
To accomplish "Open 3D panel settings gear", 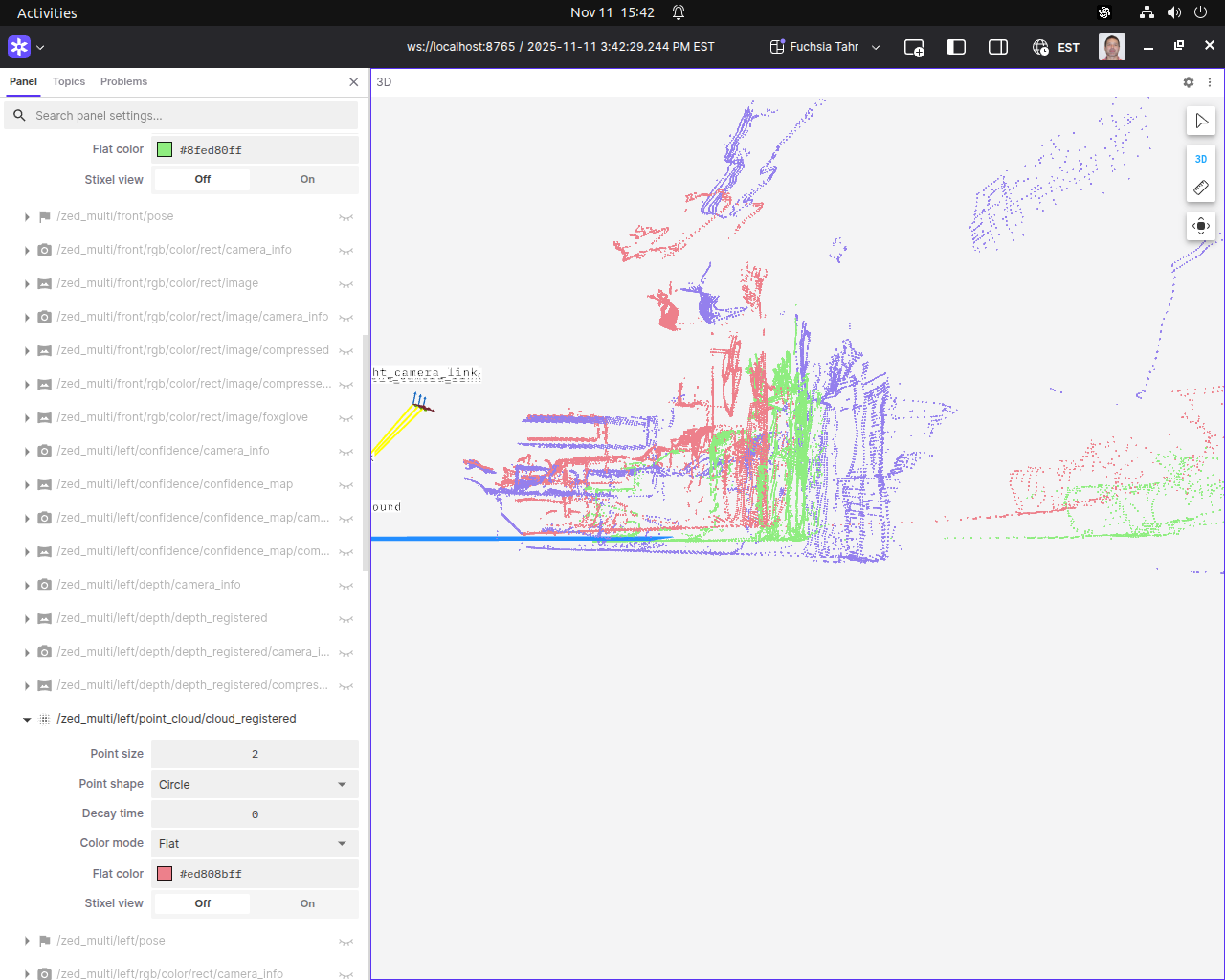I will click(1189, 82).
